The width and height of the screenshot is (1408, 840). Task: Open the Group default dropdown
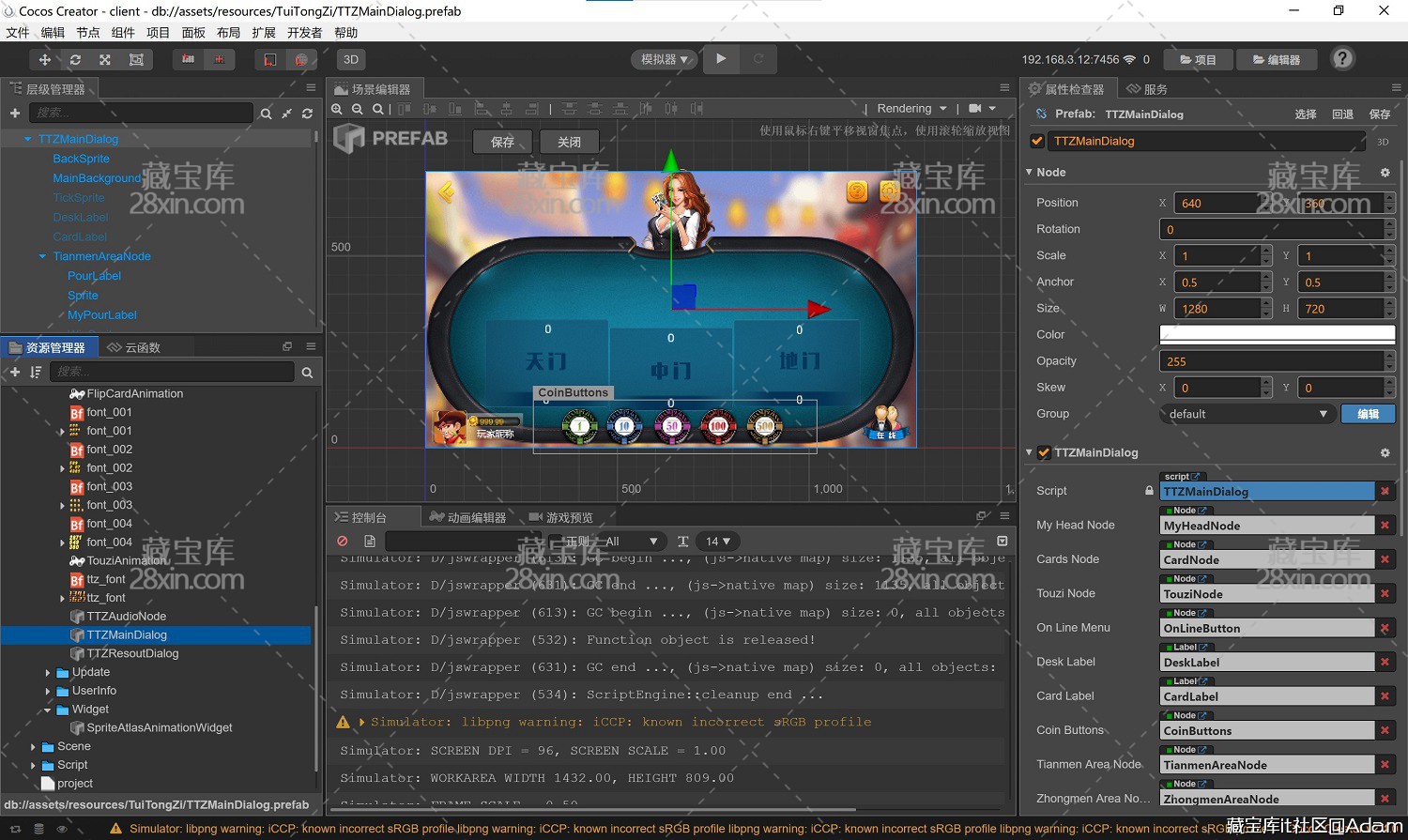pos(1247,414)
